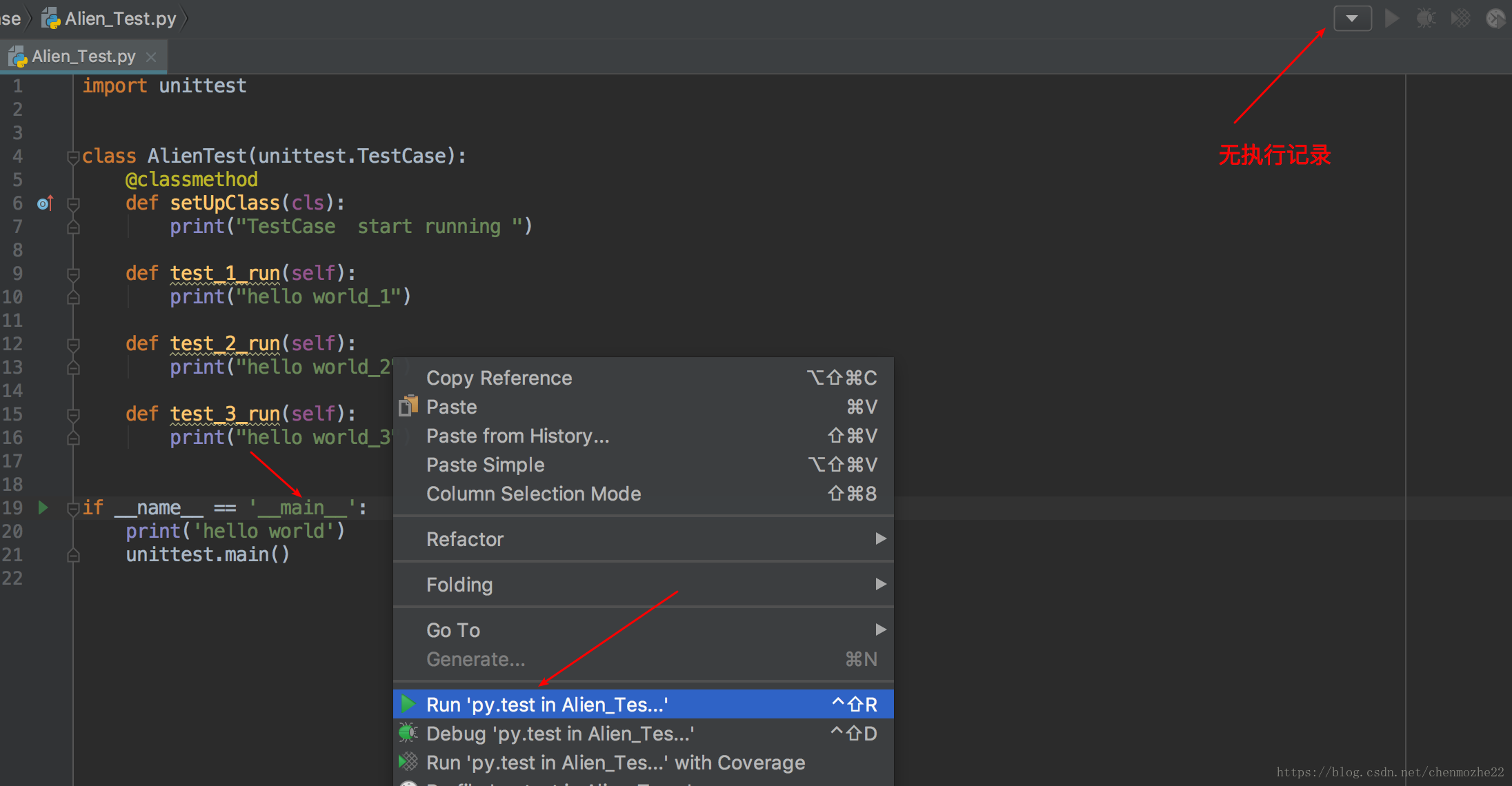The height and width of the screenshot is (786, 1512).
Task: Open the run configuration dropdown
Action: 1352,19
